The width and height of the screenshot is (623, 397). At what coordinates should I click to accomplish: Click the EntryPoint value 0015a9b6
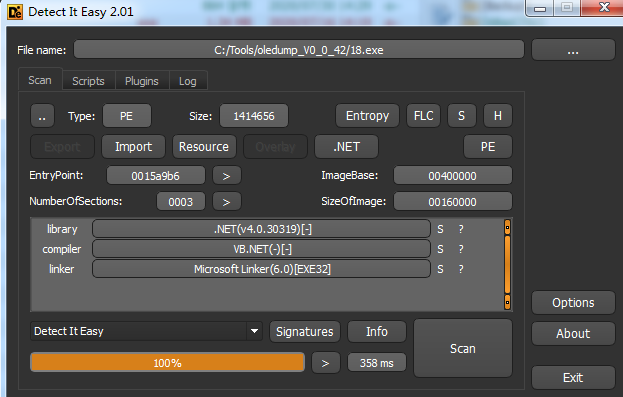click(156, 176)
